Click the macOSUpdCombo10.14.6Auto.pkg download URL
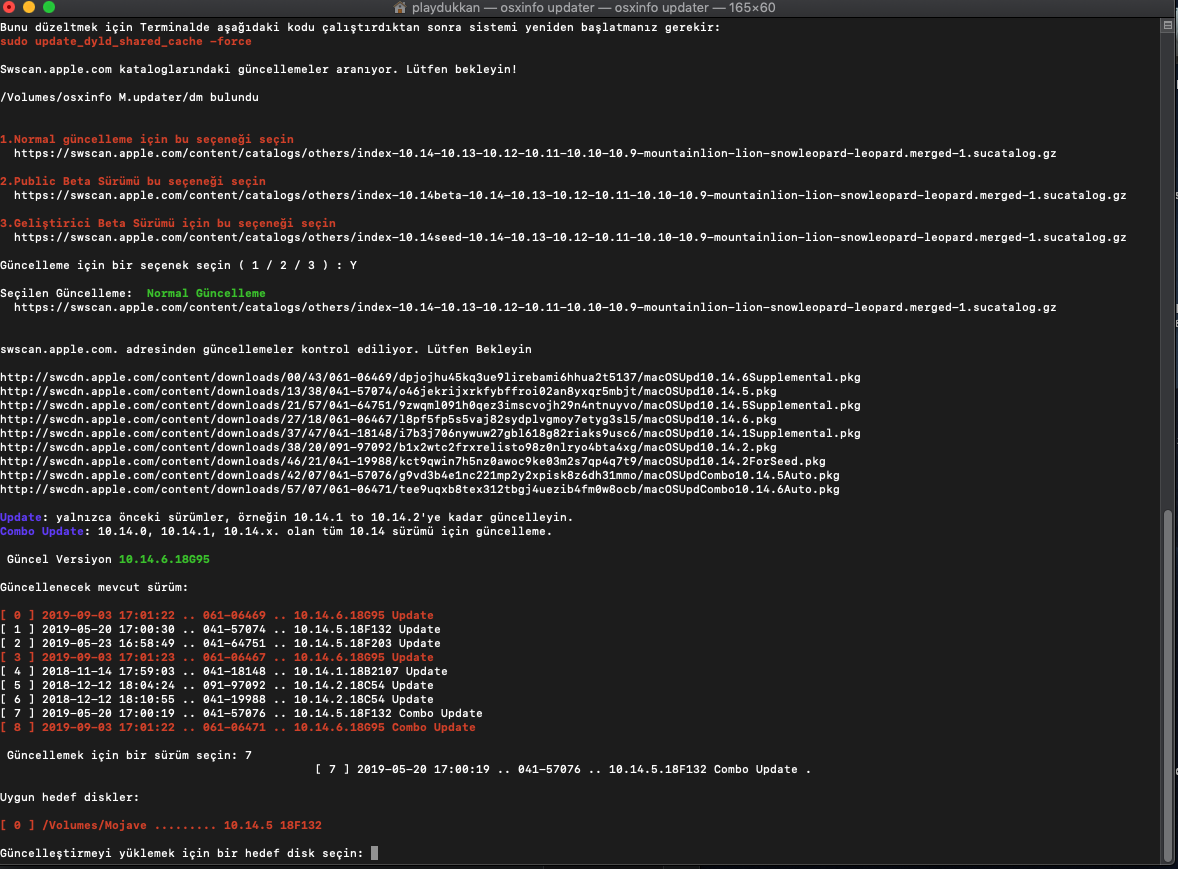This screenshot has width=1178, height=869. (x=419, y=490)
